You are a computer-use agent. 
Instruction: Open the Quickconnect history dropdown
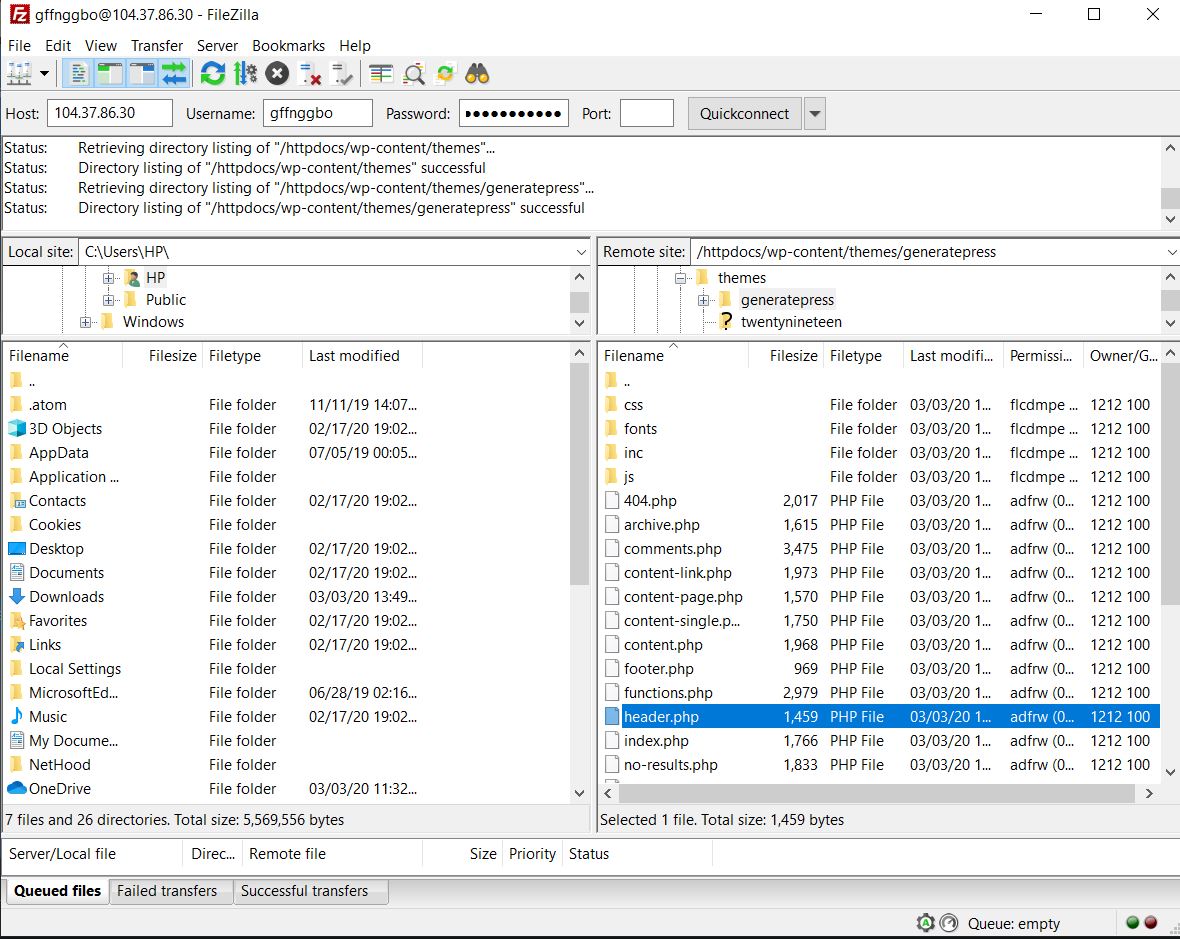(x=814, y=114)
